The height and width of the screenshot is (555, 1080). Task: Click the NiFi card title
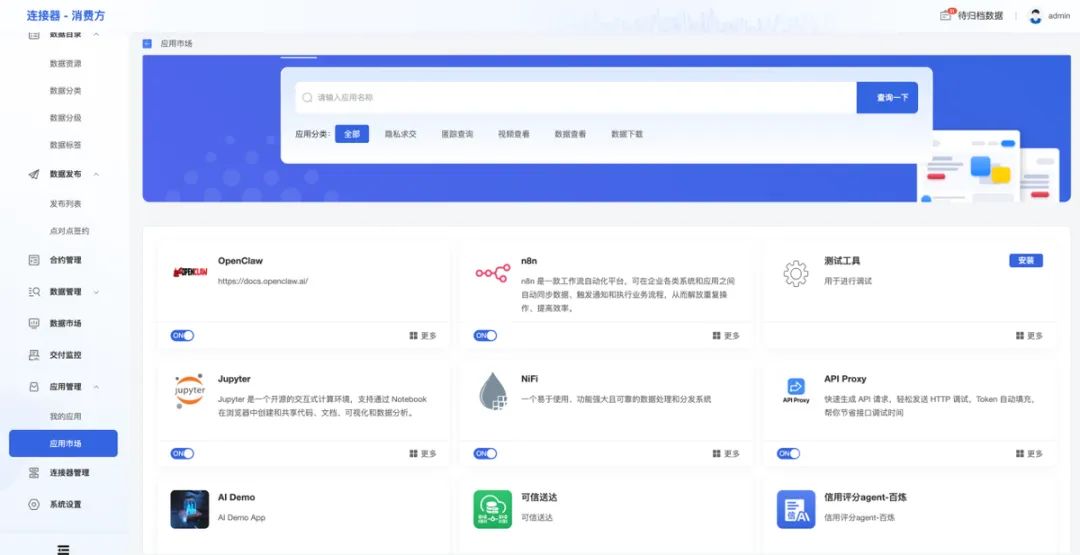530,379
